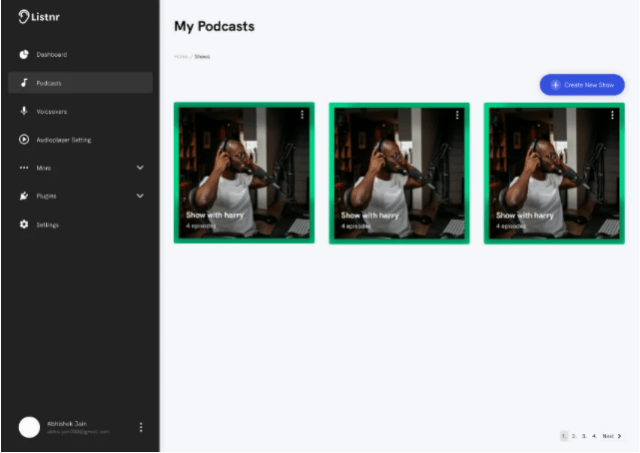Click the Create New Show button
Image resolution: width=640 pixels, height=453 pixels.
pos(582,85)
